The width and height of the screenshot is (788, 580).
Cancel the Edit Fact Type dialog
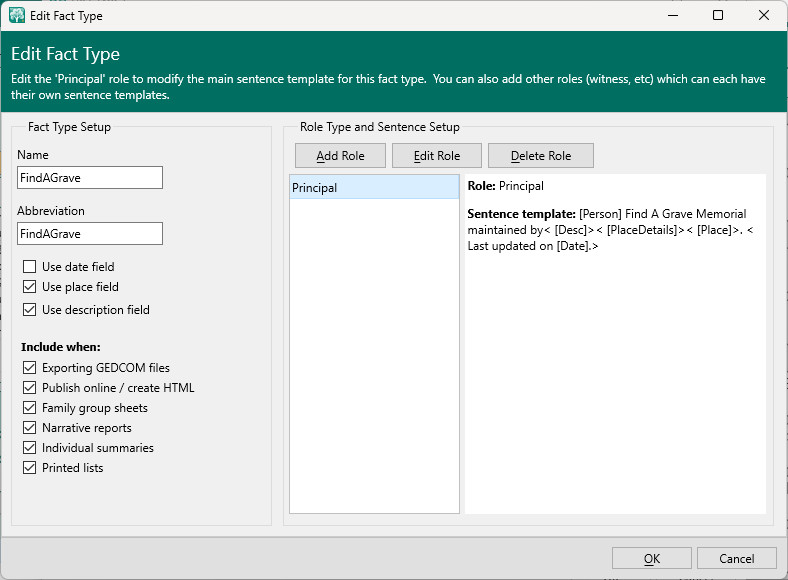[736, 559]
